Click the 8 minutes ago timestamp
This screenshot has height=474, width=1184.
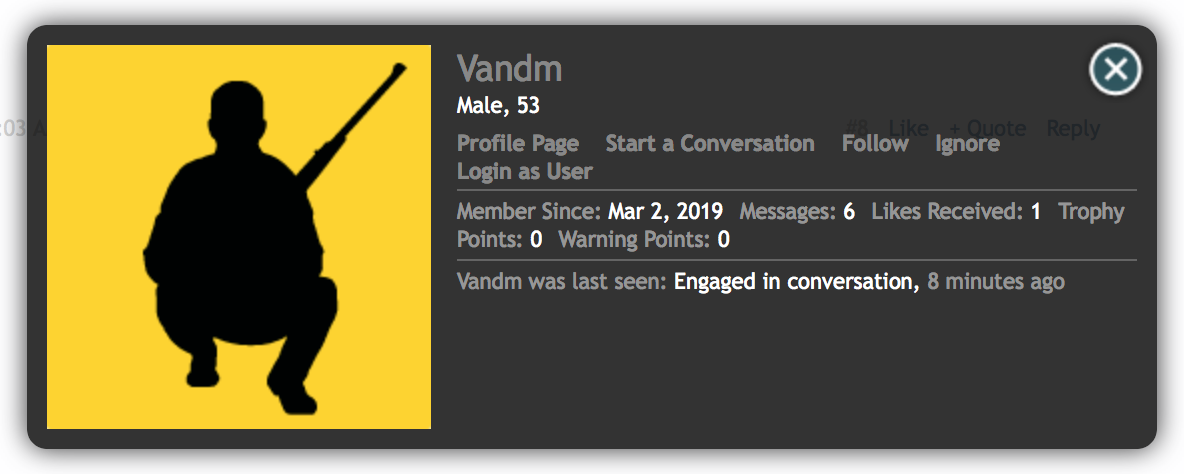point(996,282)
